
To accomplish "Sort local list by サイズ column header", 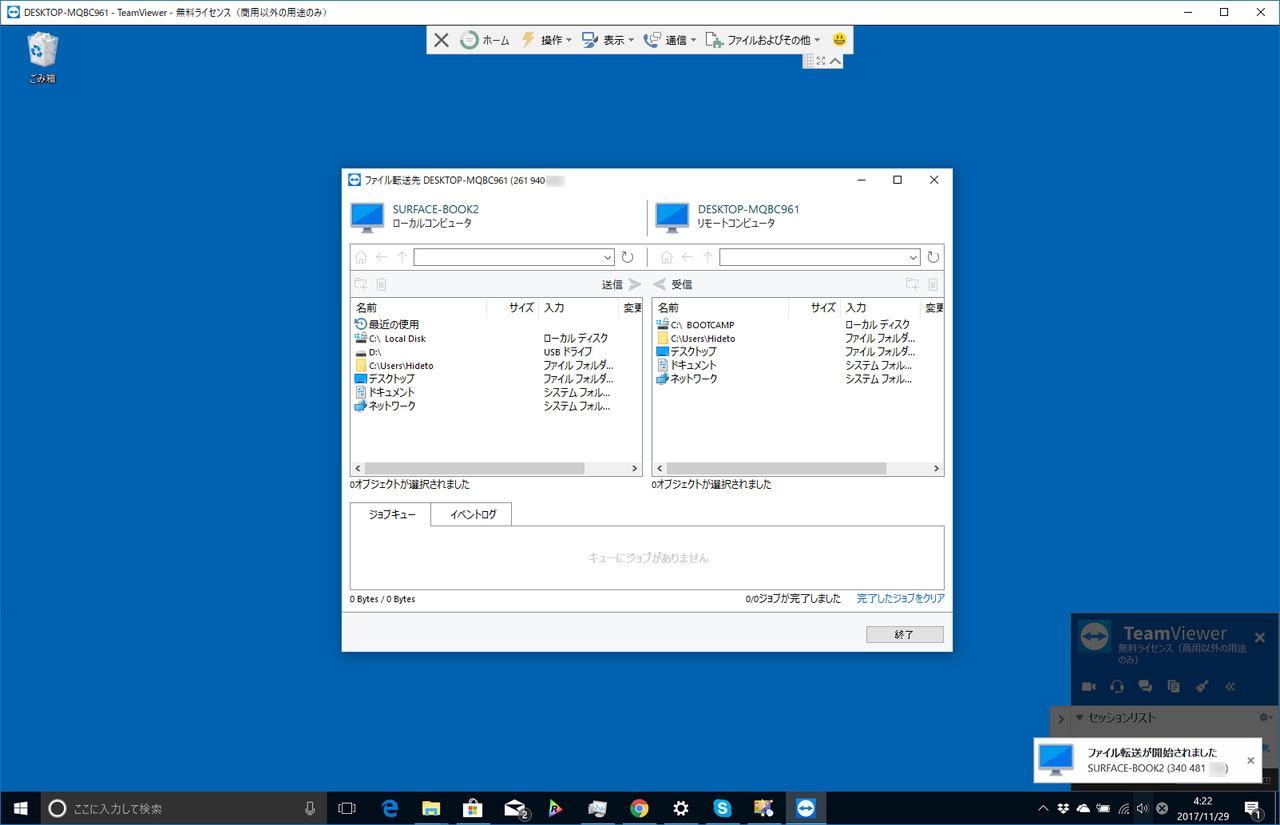I will click(x=513, y=308).
